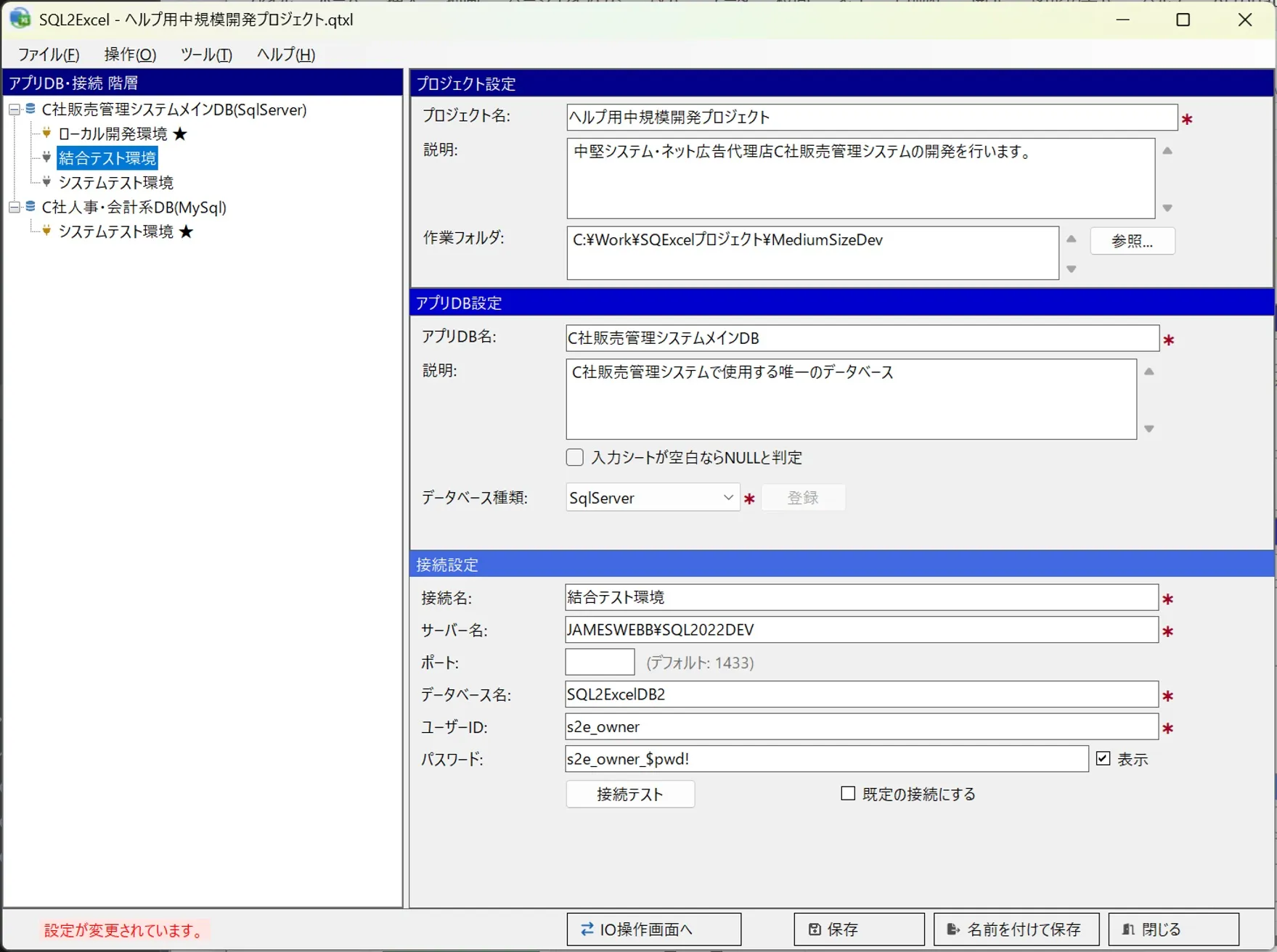
Task: Open the 操作(O) menu
Action: click(x=130, y=54)
